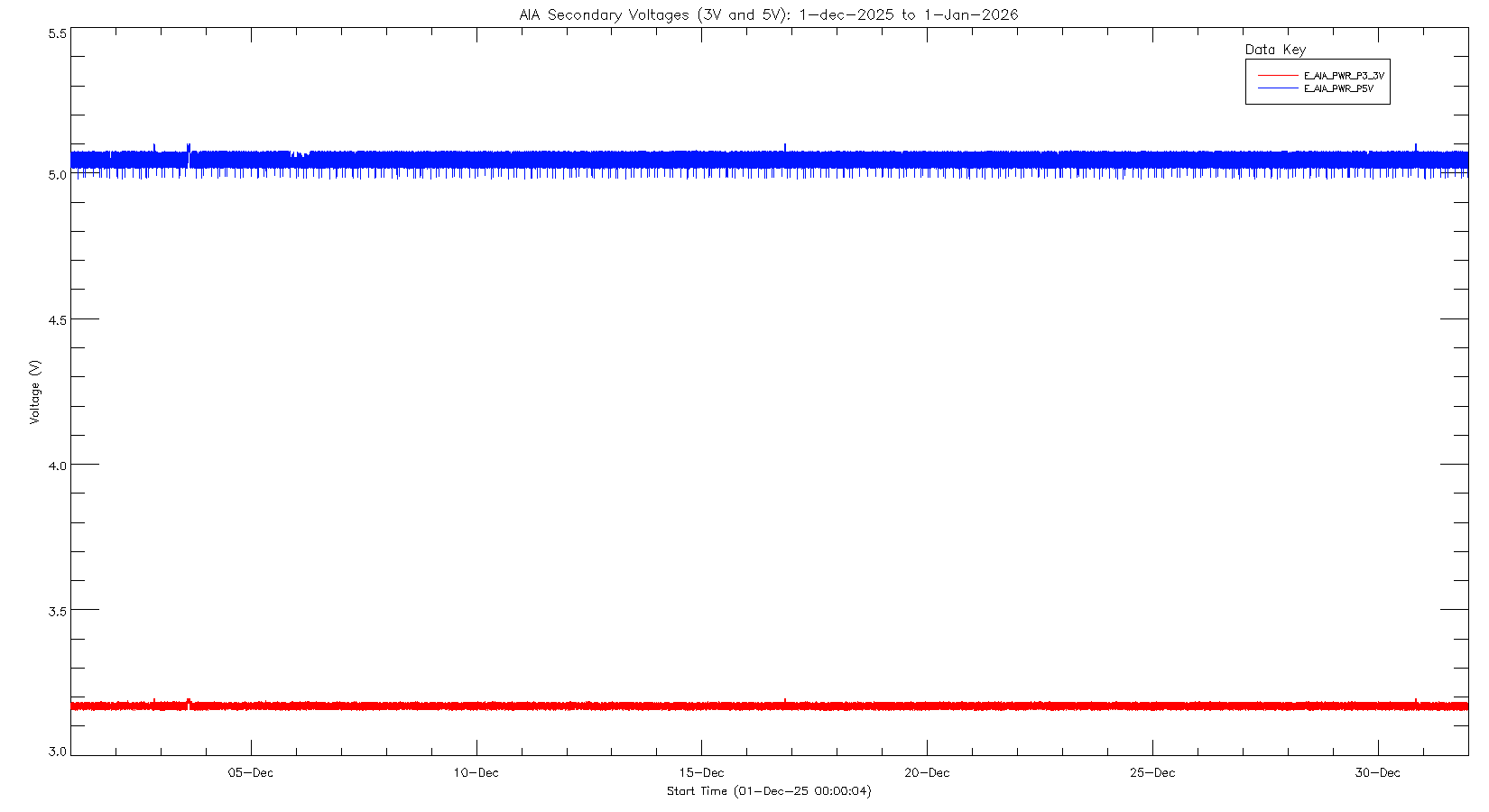The width and height of the screenshot is (1489, 812).
Task: Select the 30-Dec date tick label
Action: [1378, 772]
